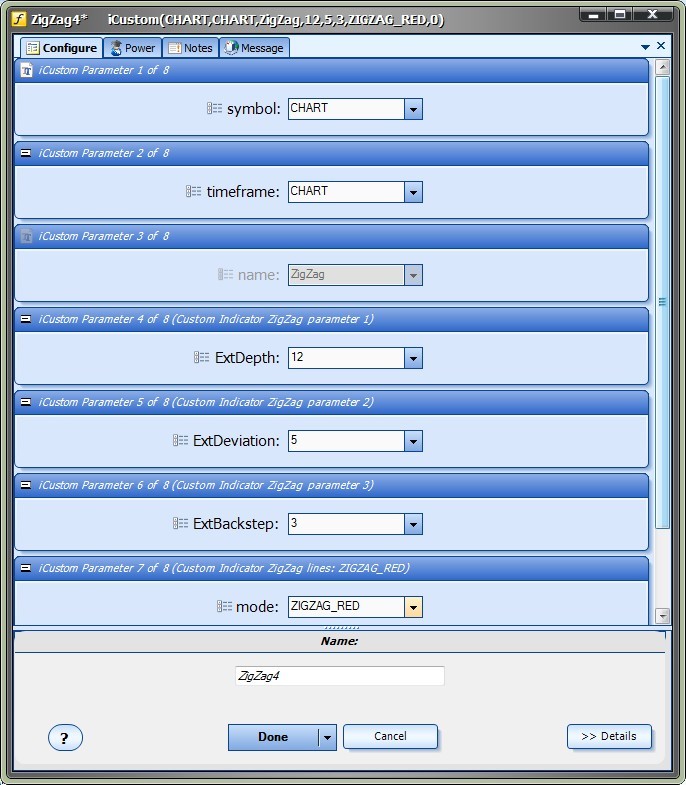Click the 'timeframe:' label text
Viewport: 686px width, 785px height.
[243, 192]
